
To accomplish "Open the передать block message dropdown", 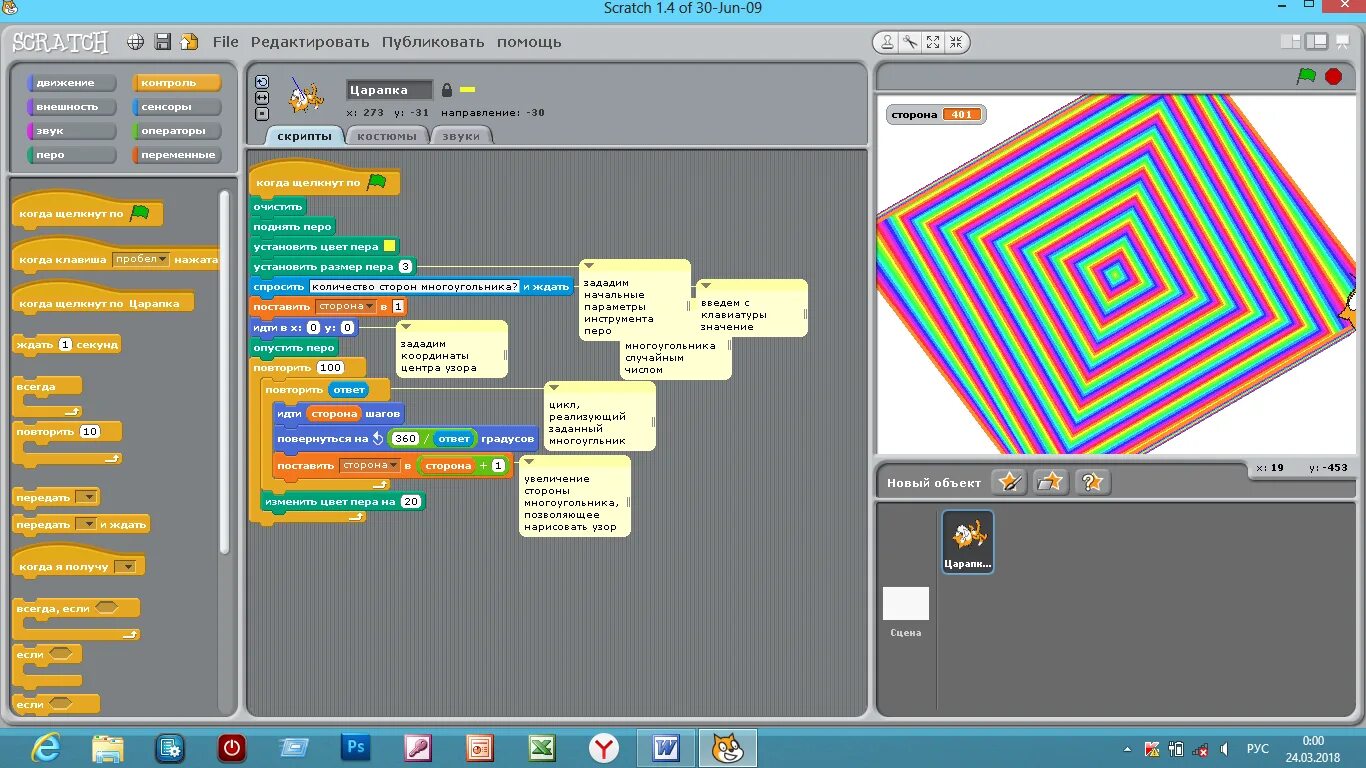I will [x=86, y=497].
